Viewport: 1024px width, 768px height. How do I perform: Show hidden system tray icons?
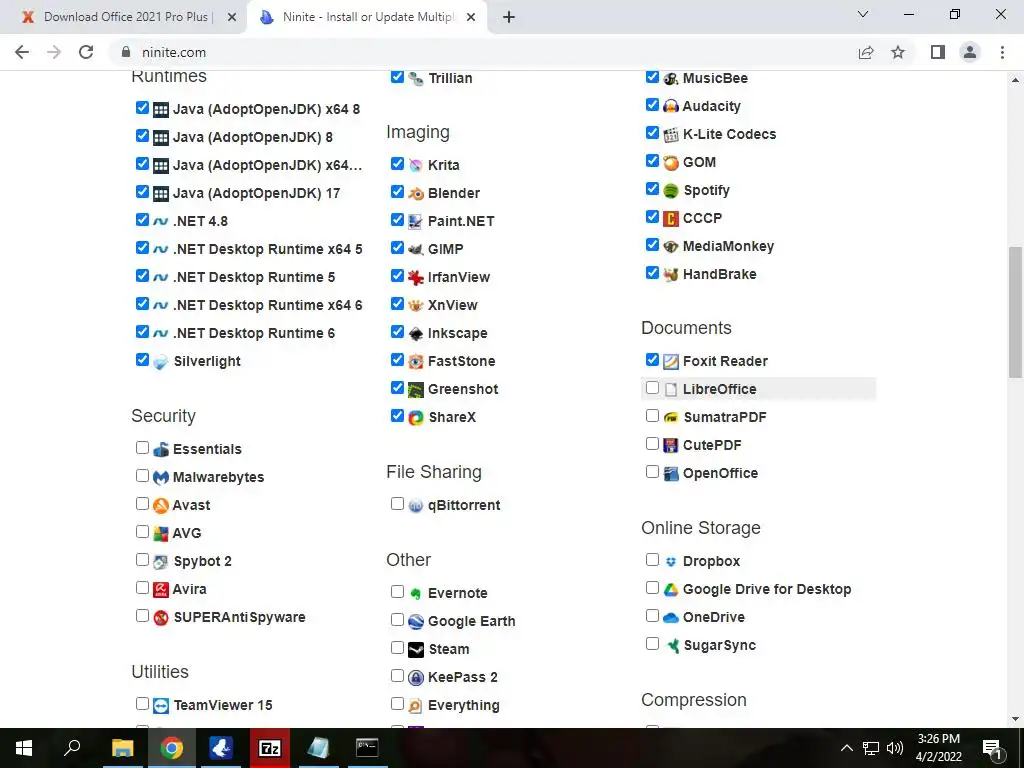846,748
